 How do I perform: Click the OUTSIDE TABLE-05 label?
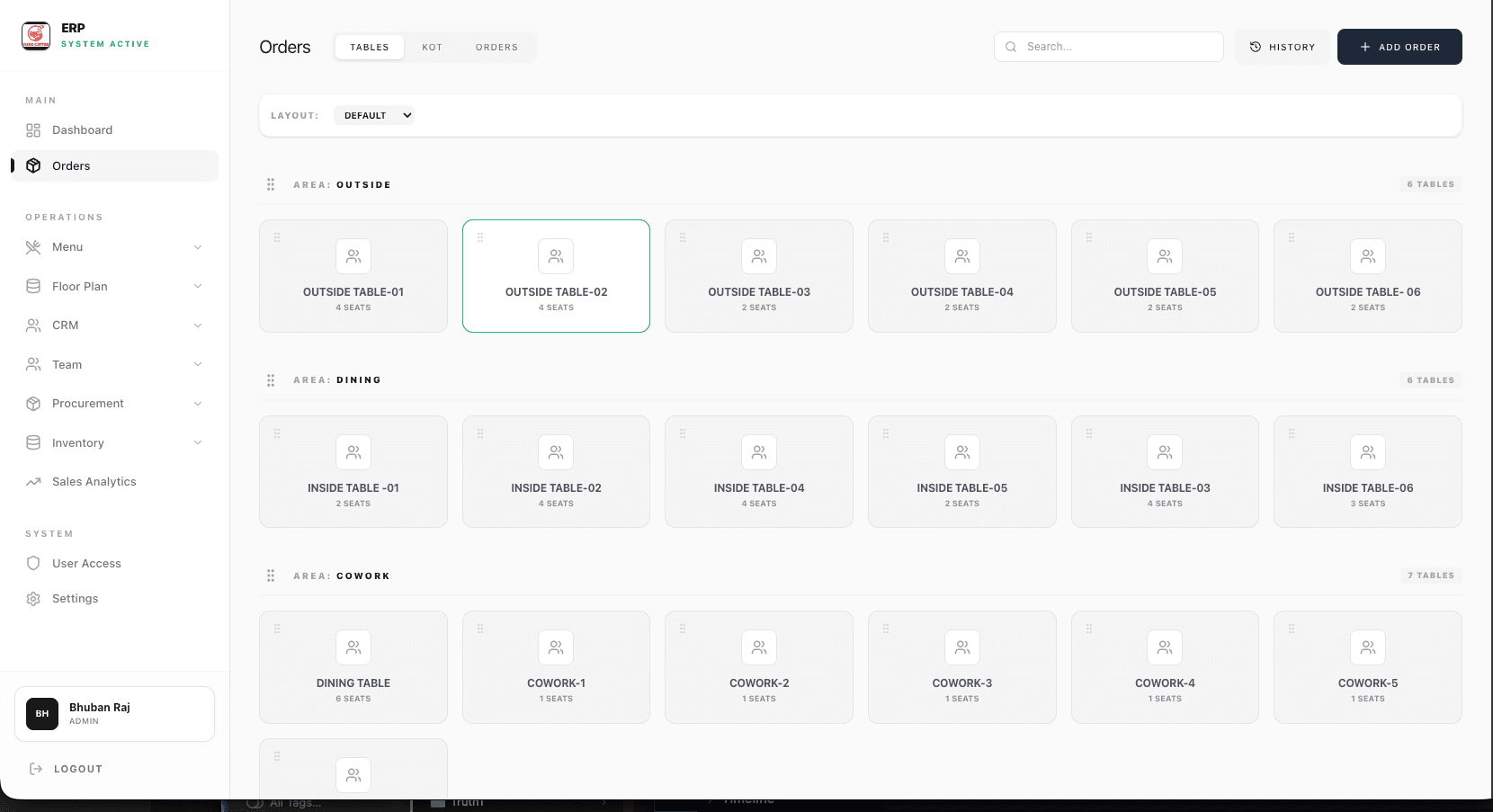[1165, 292]
